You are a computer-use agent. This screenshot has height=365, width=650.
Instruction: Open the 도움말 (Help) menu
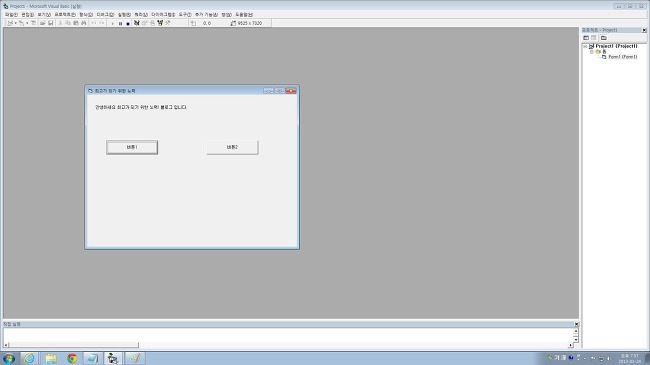tap(244, 15)
